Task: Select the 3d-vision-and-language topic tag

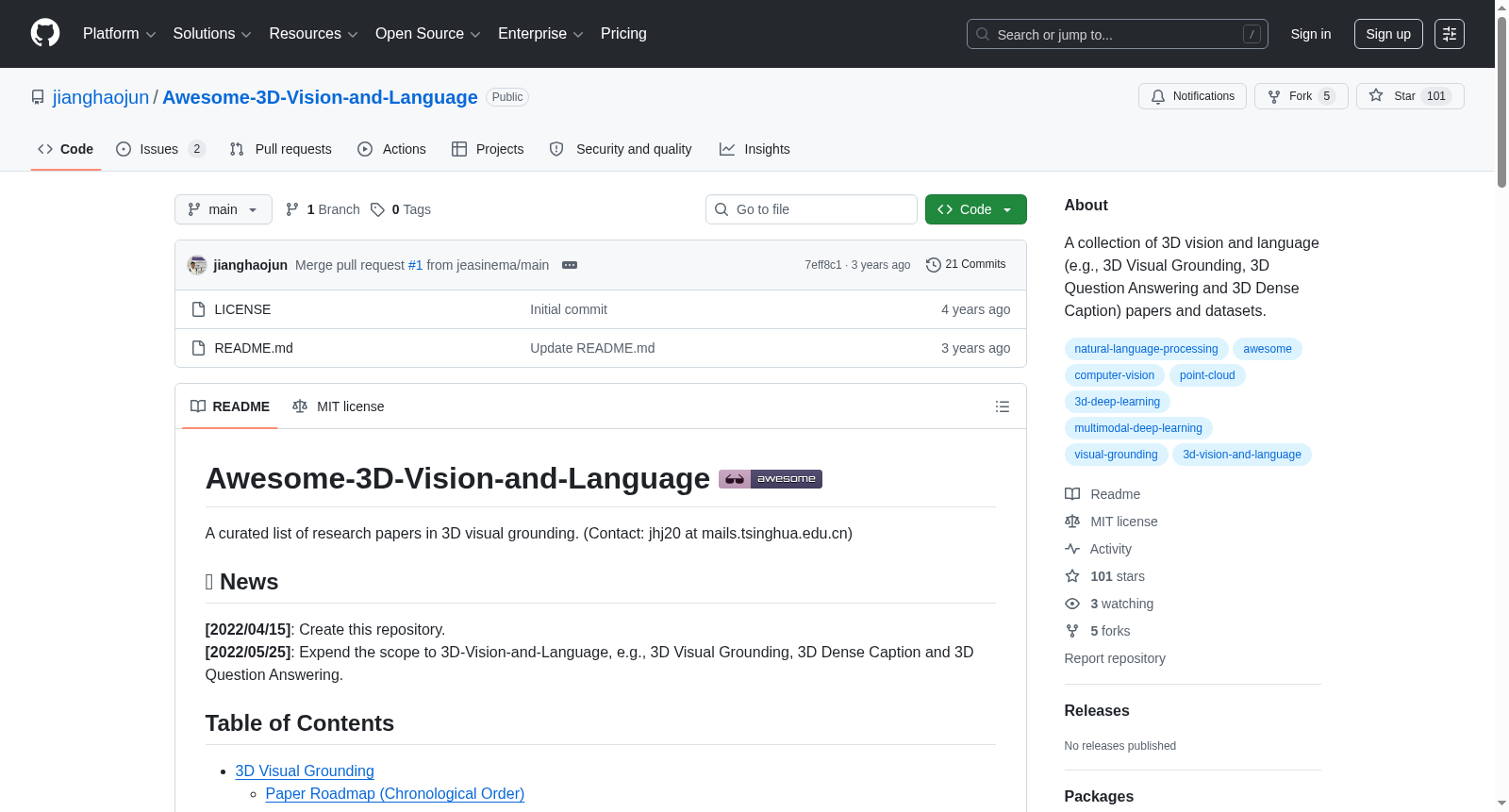Action: (1242, 455)
